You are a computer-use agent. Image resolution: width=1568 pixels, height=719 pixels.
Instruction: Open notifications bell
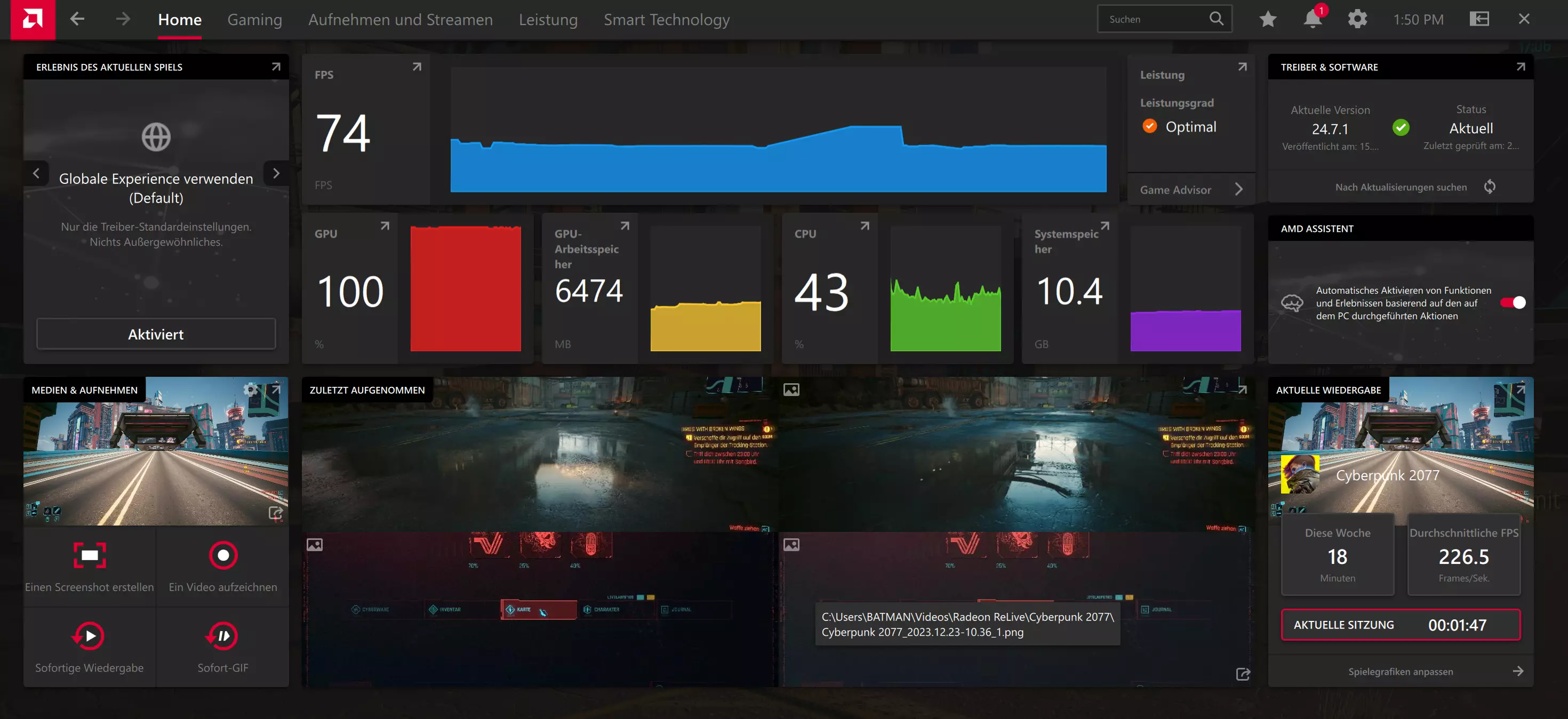tap(1313, 19)
